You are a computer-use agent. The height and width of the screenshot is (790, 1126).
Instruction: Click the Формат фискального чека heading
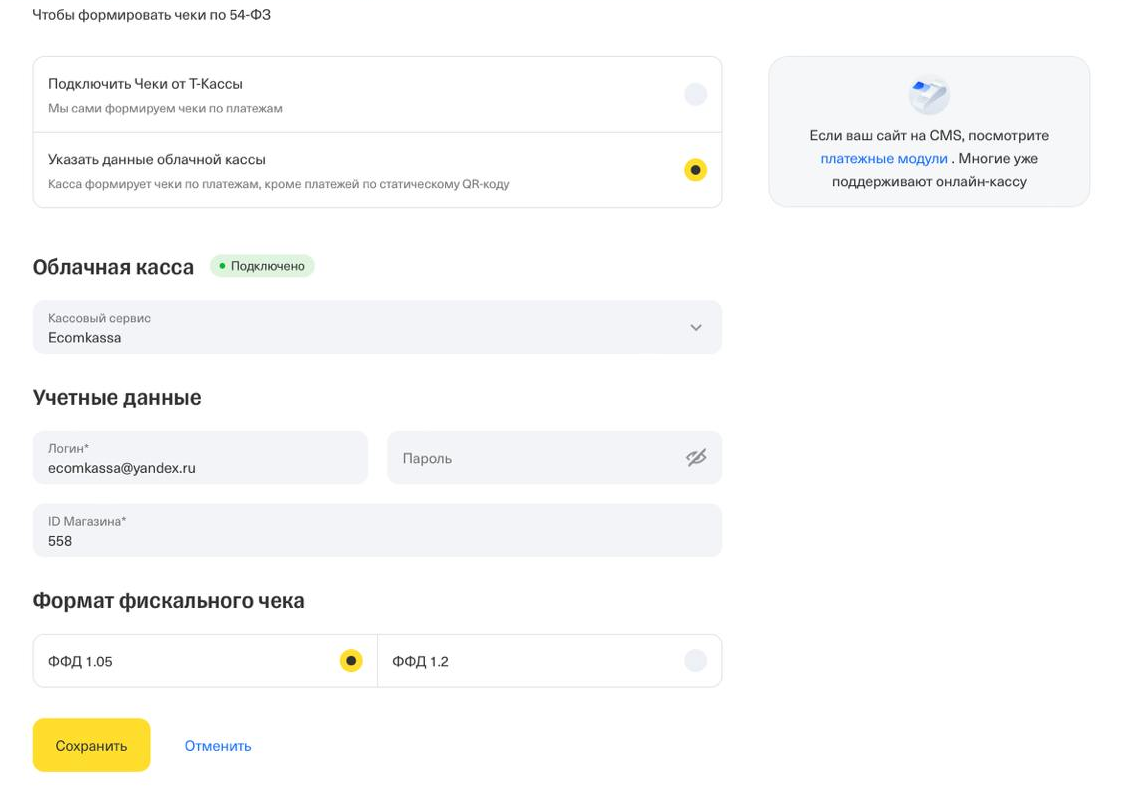(x=168, y=601)
